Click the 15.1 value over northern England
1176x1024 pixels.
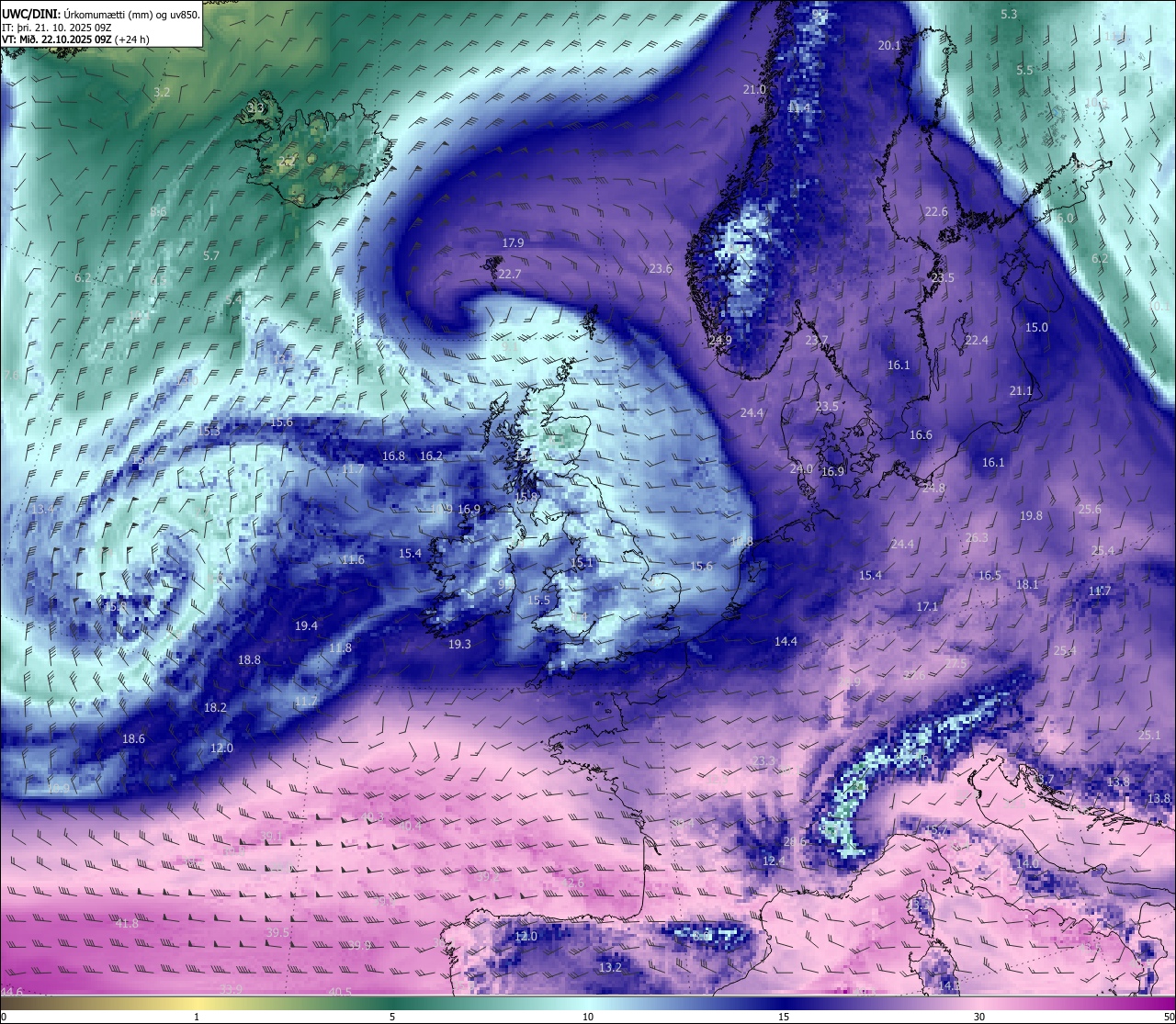point(582,562)
